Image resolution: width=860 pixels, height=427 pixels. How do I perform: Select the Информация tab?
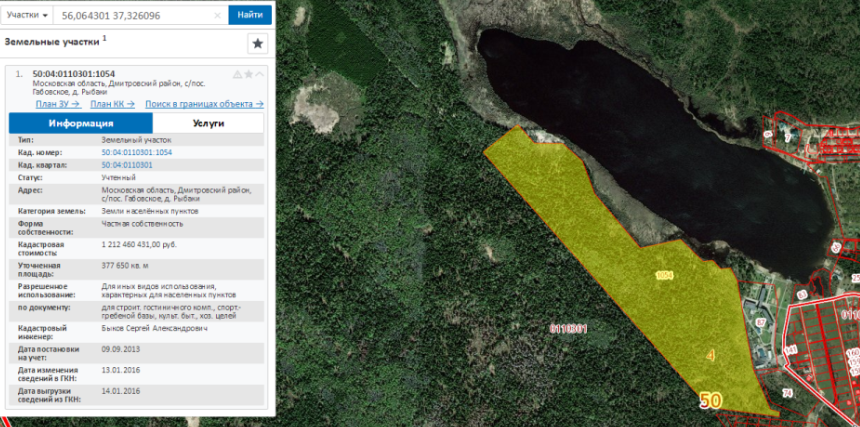(x=81, y=123)
